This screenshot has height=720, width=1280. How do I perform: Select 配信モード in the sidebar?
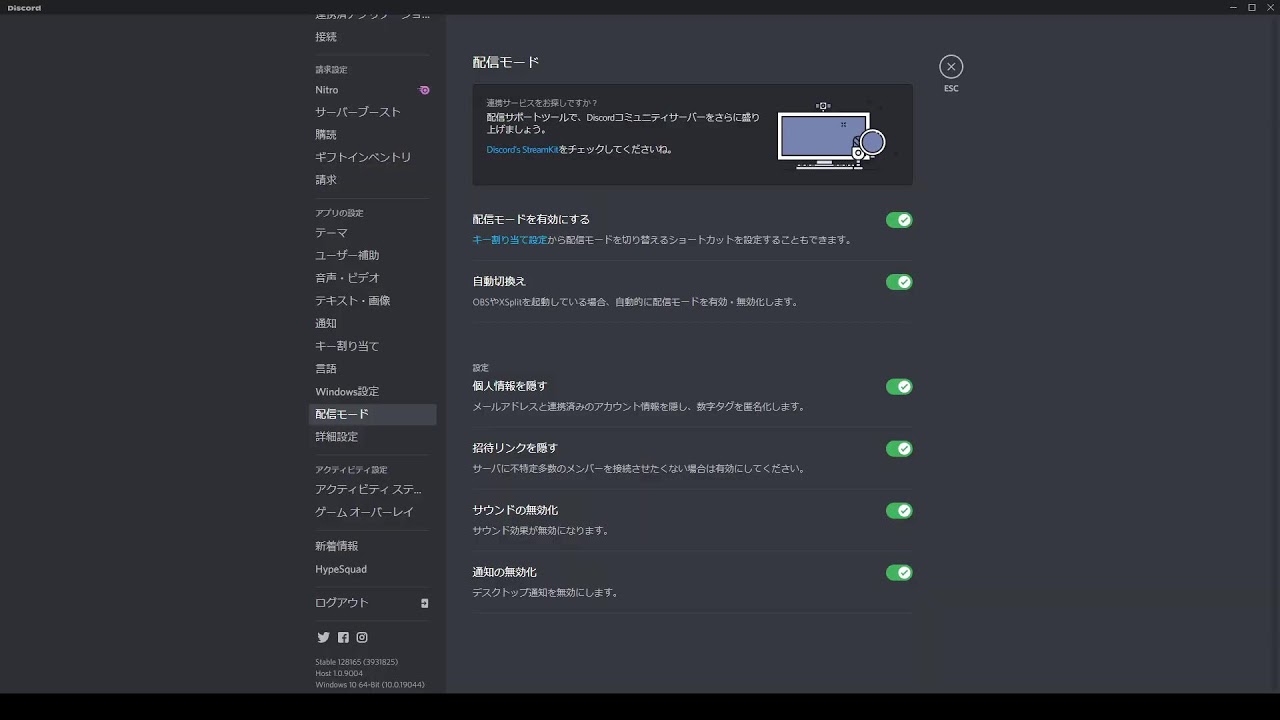point(372,414)
